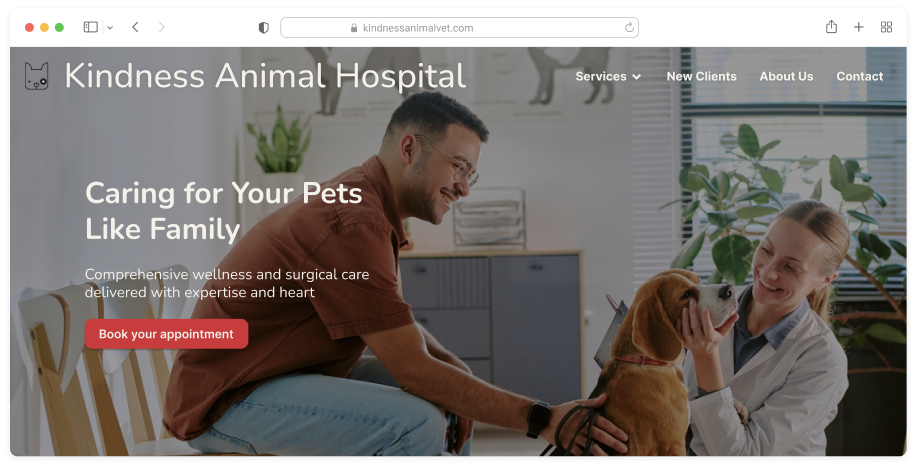The image size is (916, 467).
Task: Click the kindnessanimalvet.com address bar
Action: (459, 27)
